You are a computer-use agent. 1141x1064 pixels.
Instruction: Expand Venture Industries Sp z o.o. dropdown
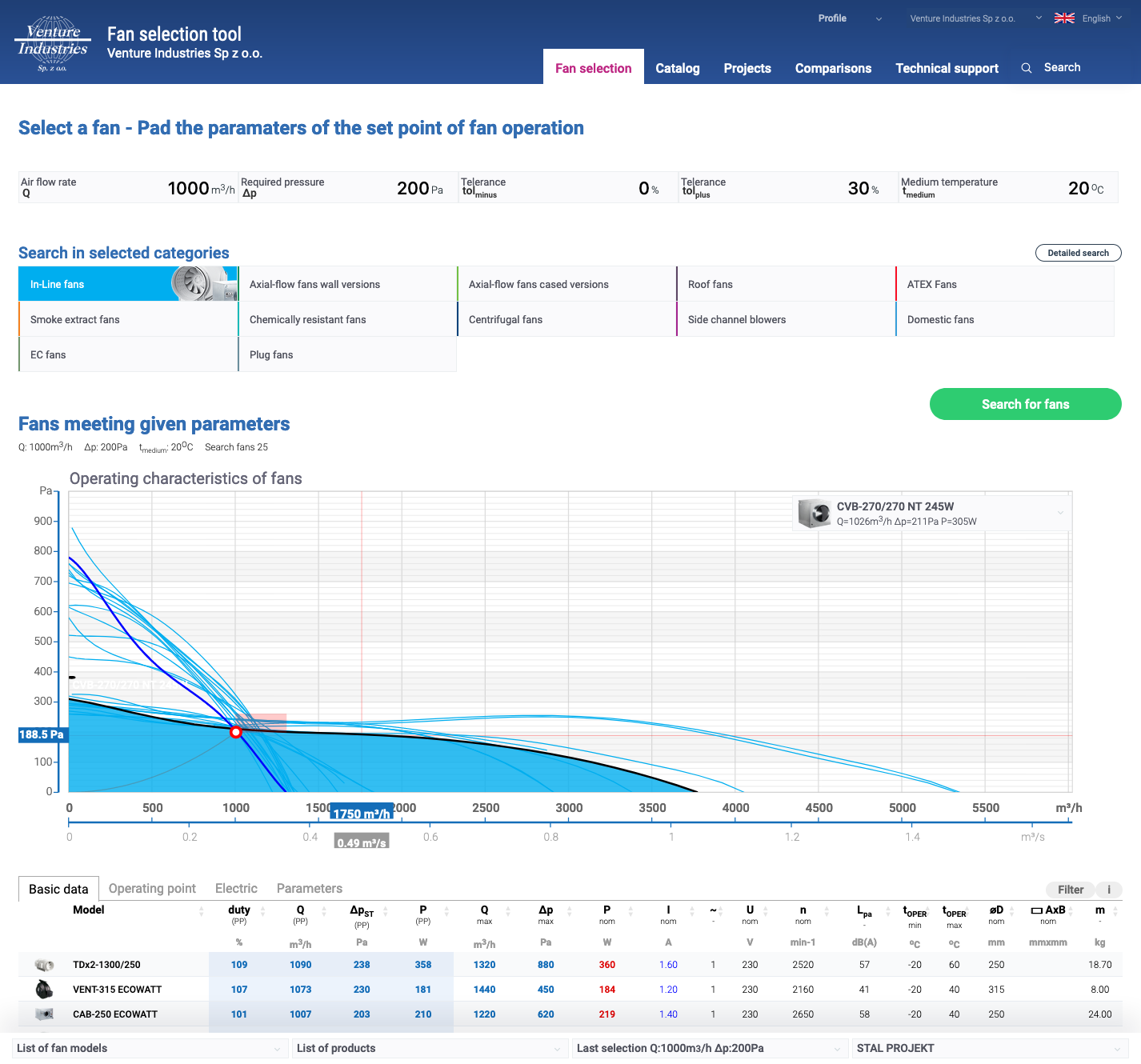tap(976, 18)
